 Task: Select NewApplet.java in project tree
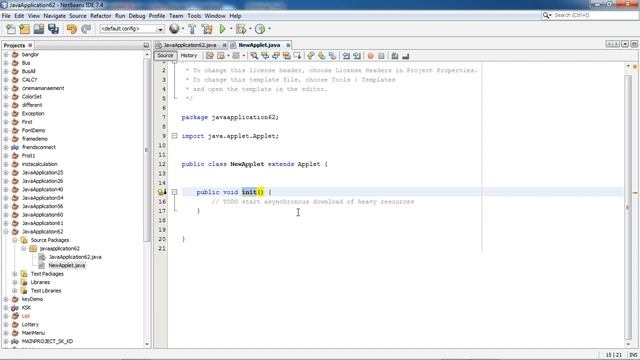(x=67, y=265)
